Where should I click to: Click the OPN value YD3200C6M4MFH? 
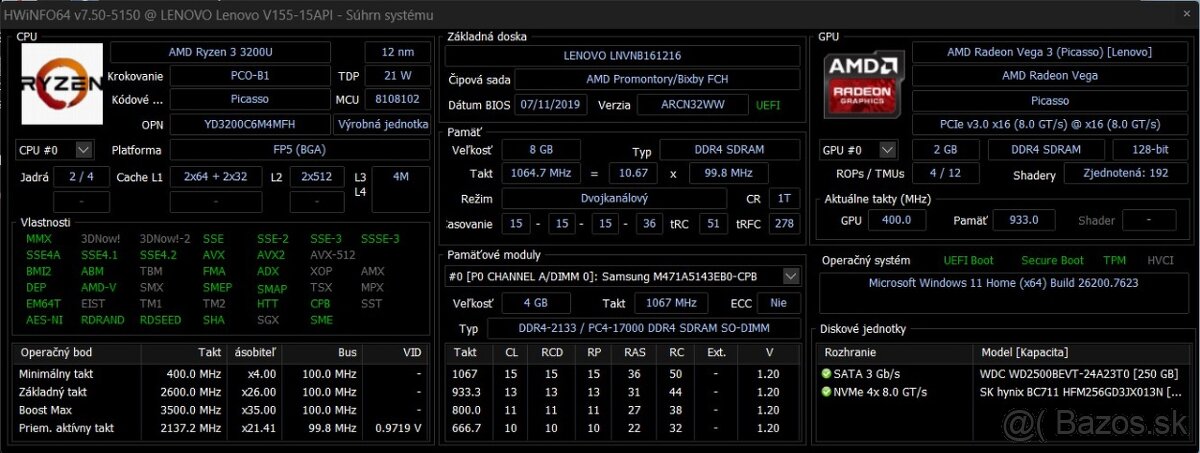click(250, 124)
